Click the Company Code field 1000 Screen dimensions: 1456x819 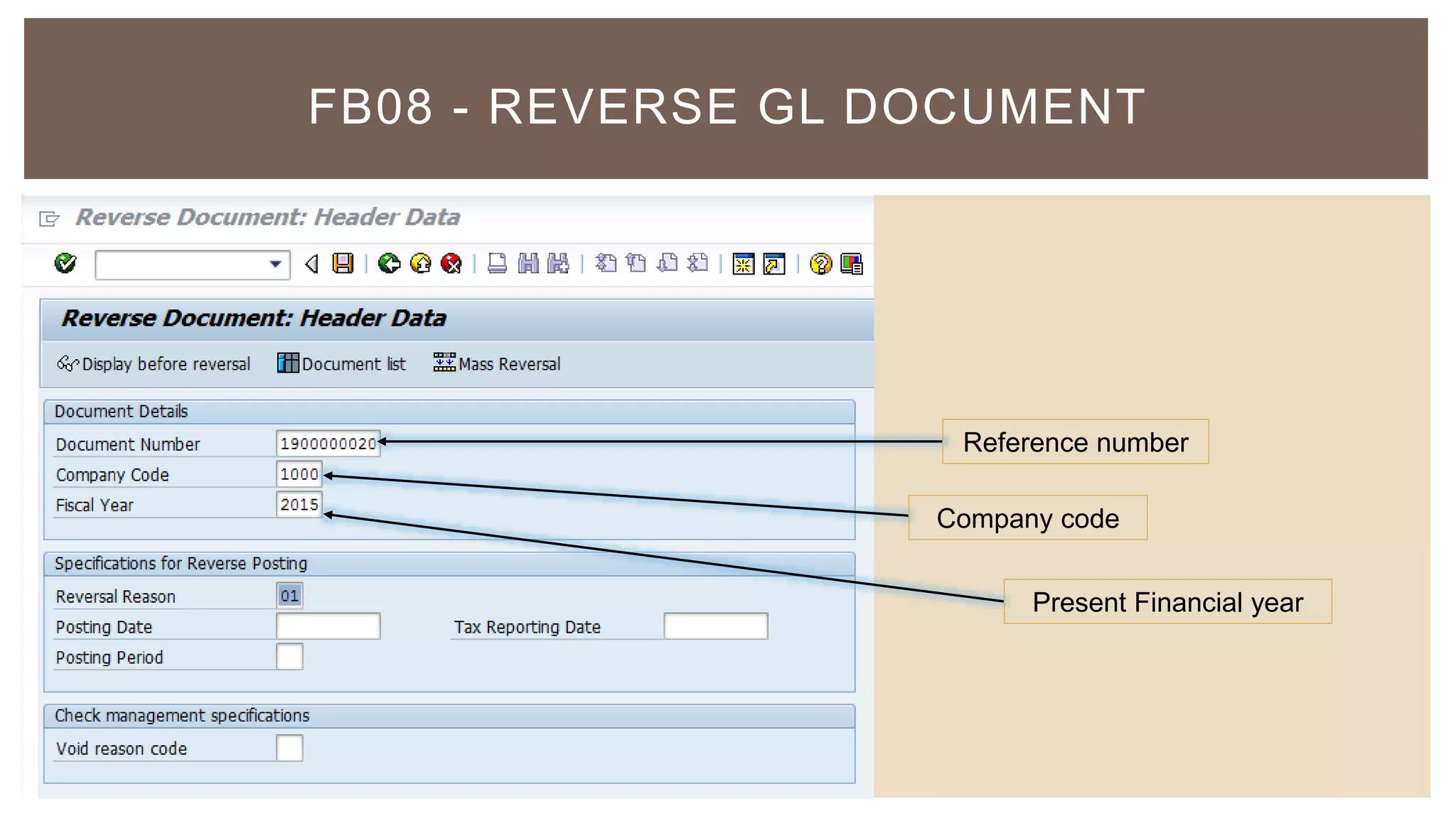click(299, 474)
